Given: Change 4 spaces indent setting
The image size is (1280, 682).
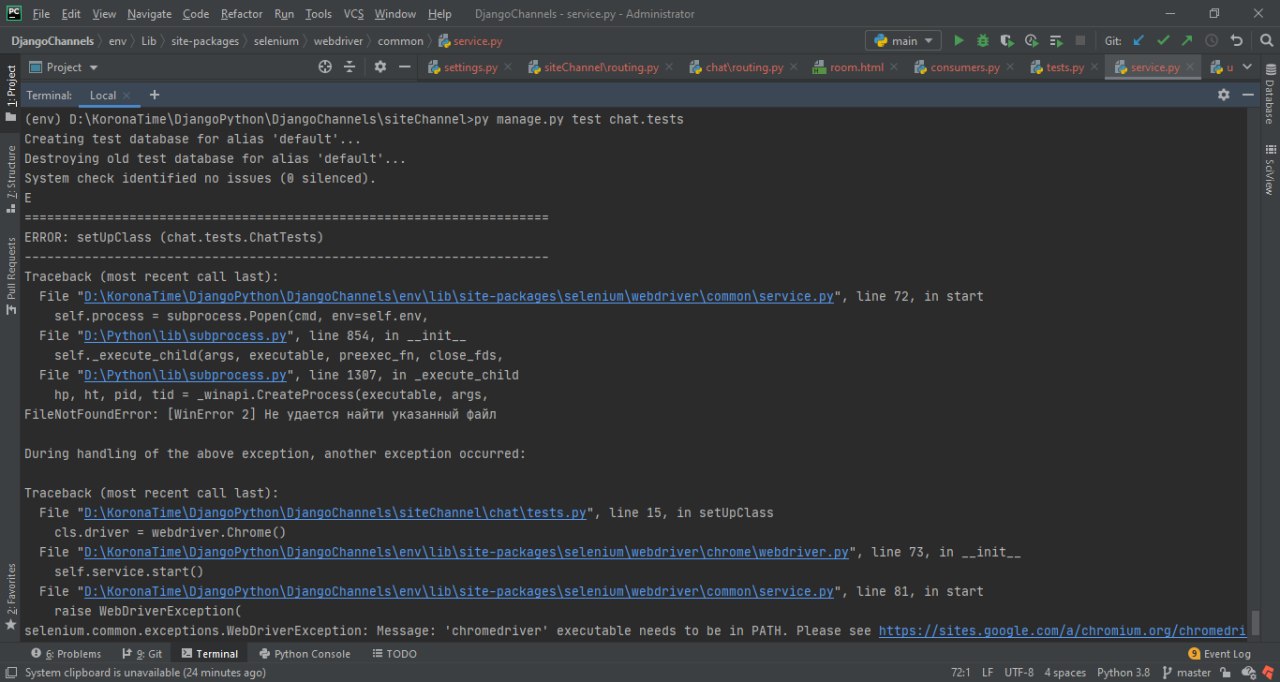Looking at the screenshot, I should (x=1065, y=672).
